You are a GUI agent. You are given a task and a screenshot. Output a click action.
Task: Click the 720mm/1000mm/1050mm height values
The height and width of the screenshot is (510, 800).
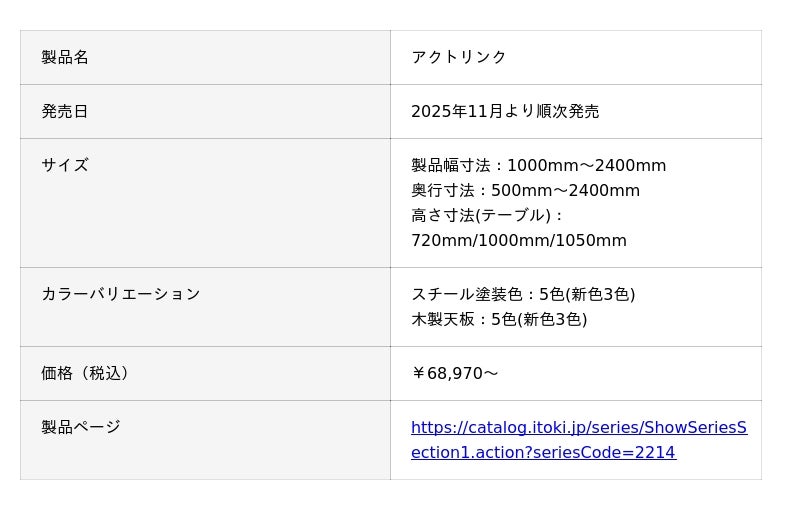(x=518, y=241)
